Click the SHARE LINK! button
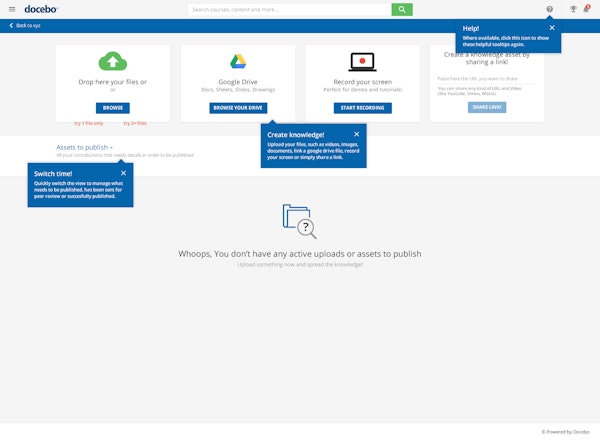 point(486,107)
